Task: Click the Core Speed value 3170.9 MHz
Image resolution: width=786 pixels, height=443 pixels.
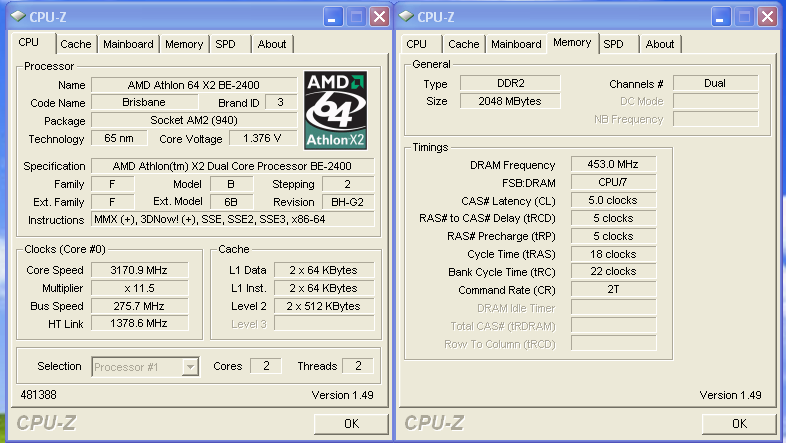Action: 139,270
